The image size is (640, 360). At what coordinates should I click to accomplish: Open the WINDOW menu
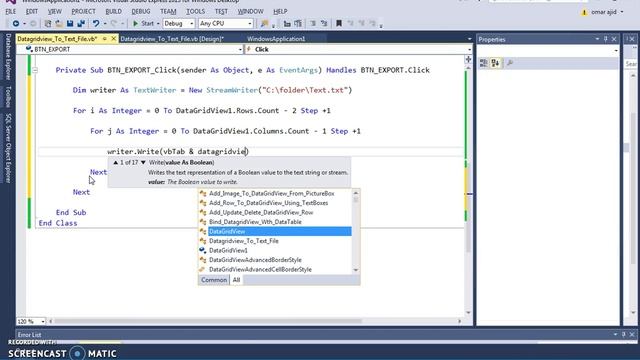pos(251,11)
